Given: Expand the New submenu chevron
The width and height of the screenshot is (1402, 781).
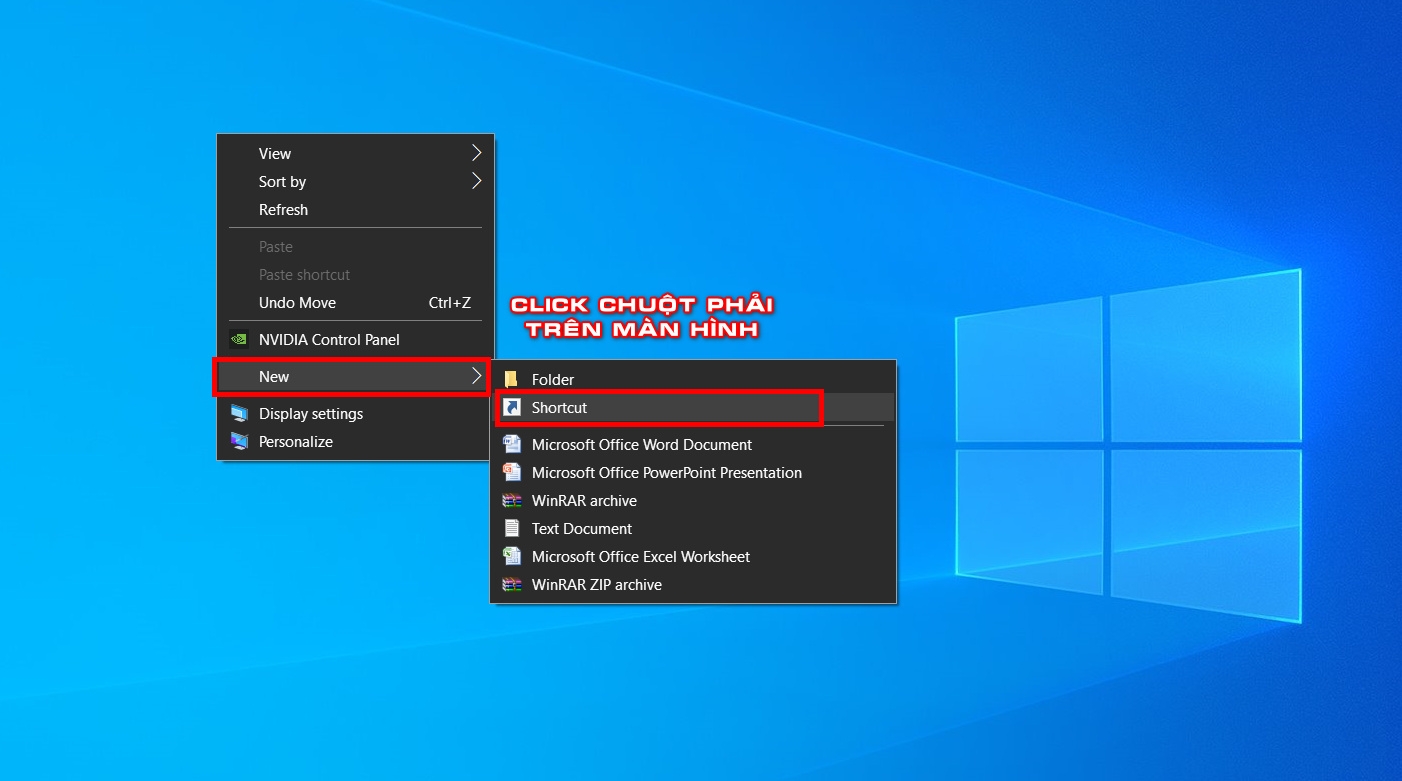Looking at the screenshot, I should click(476, 376).
